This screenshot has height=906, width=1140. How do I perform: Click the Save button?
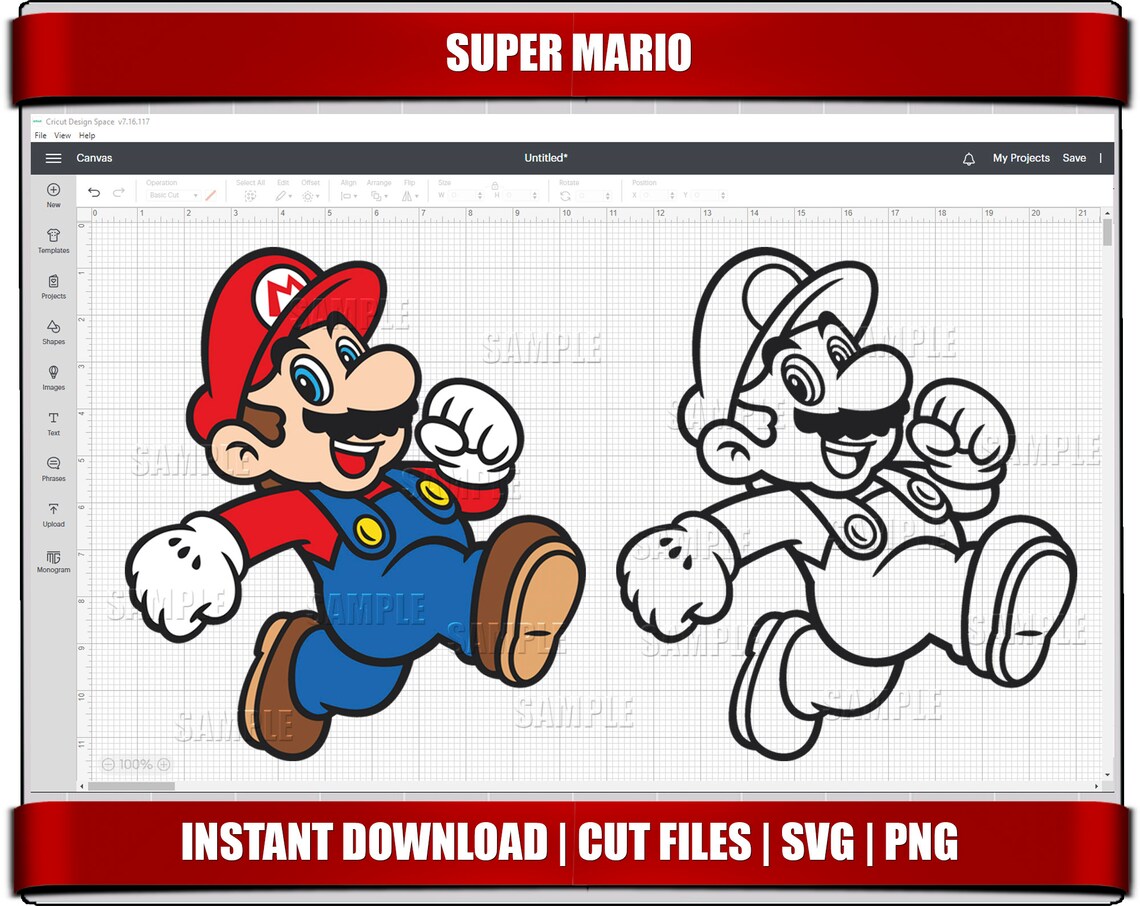(1074, 158)
